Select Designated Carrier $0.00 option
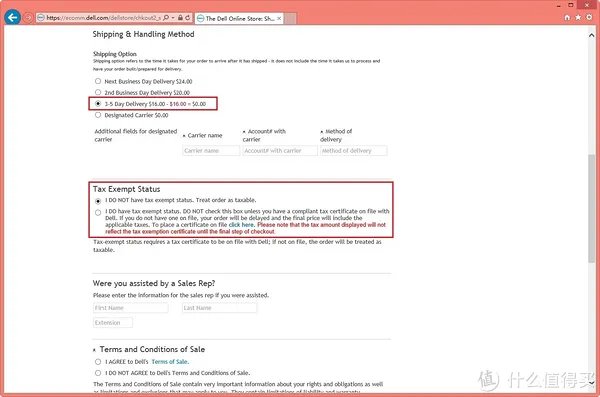600x397 pixels. (x=98, y=115)
